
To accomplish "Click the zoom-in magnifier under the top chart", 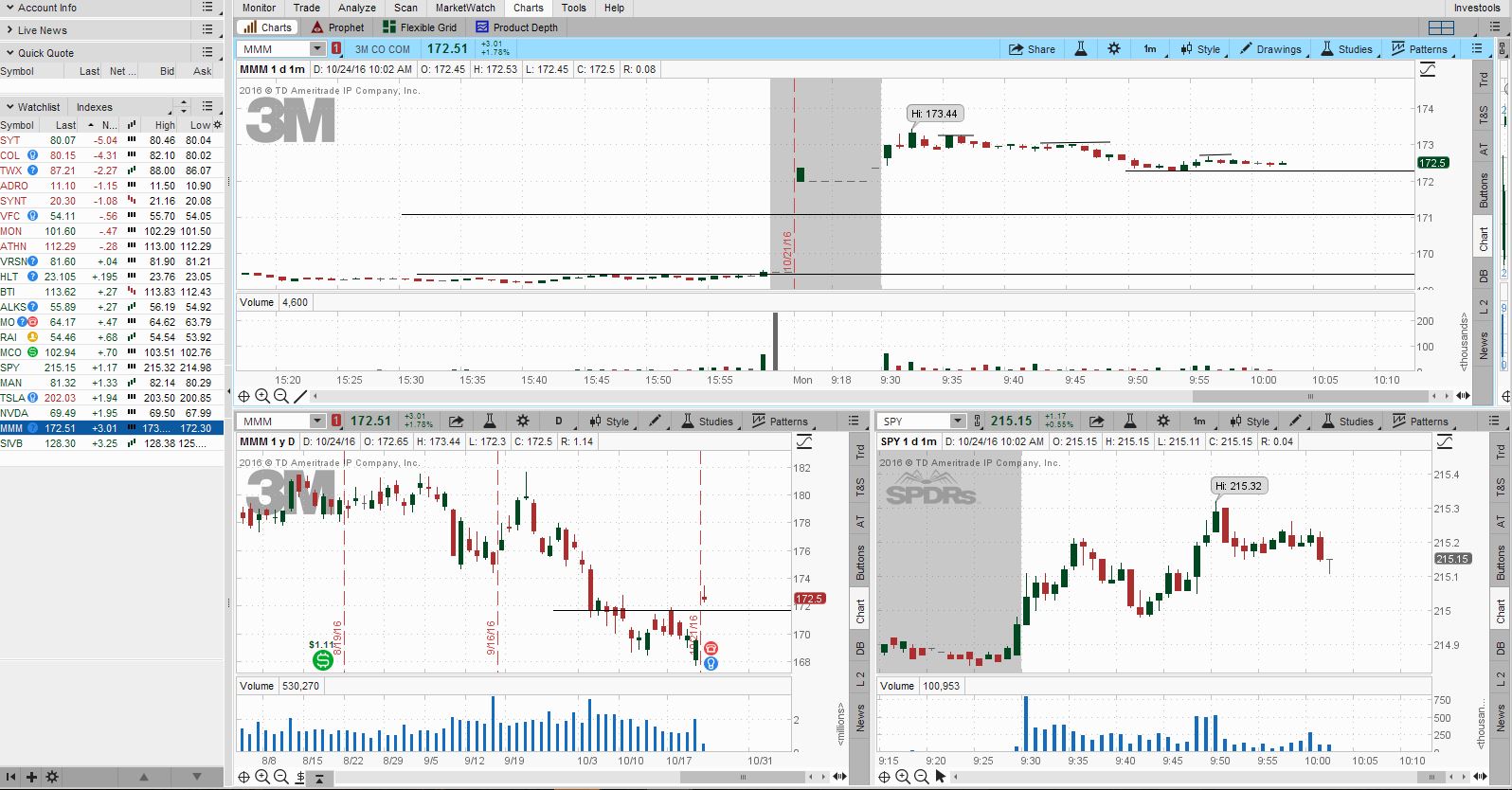I will 262,396.
